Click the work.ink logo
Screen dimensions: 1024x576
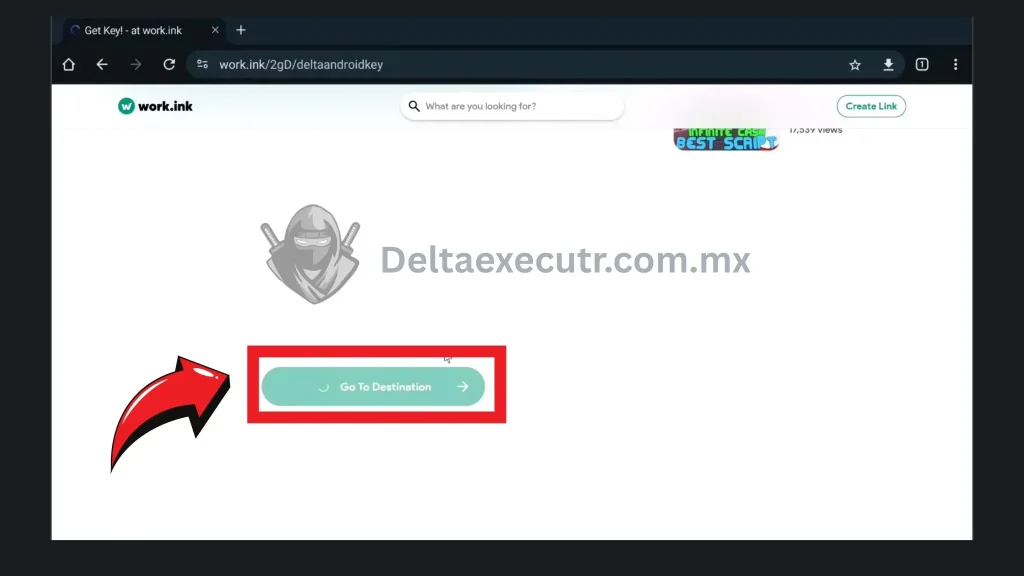(x=155, y=106)
